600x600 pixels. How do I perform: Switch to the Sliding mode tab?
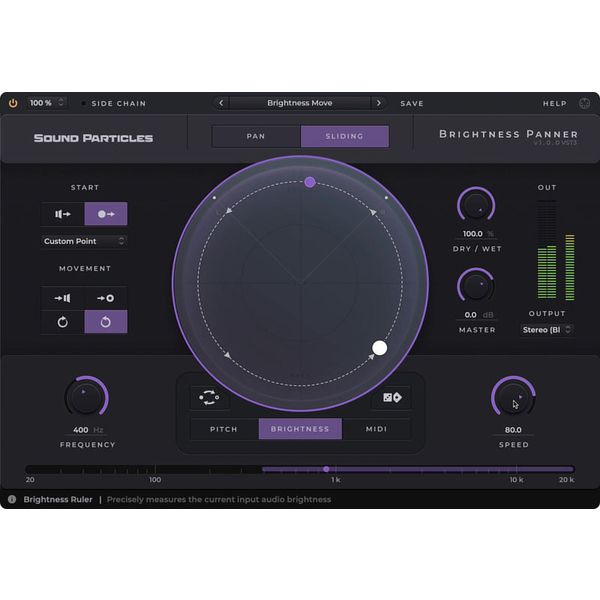[344, 136]
